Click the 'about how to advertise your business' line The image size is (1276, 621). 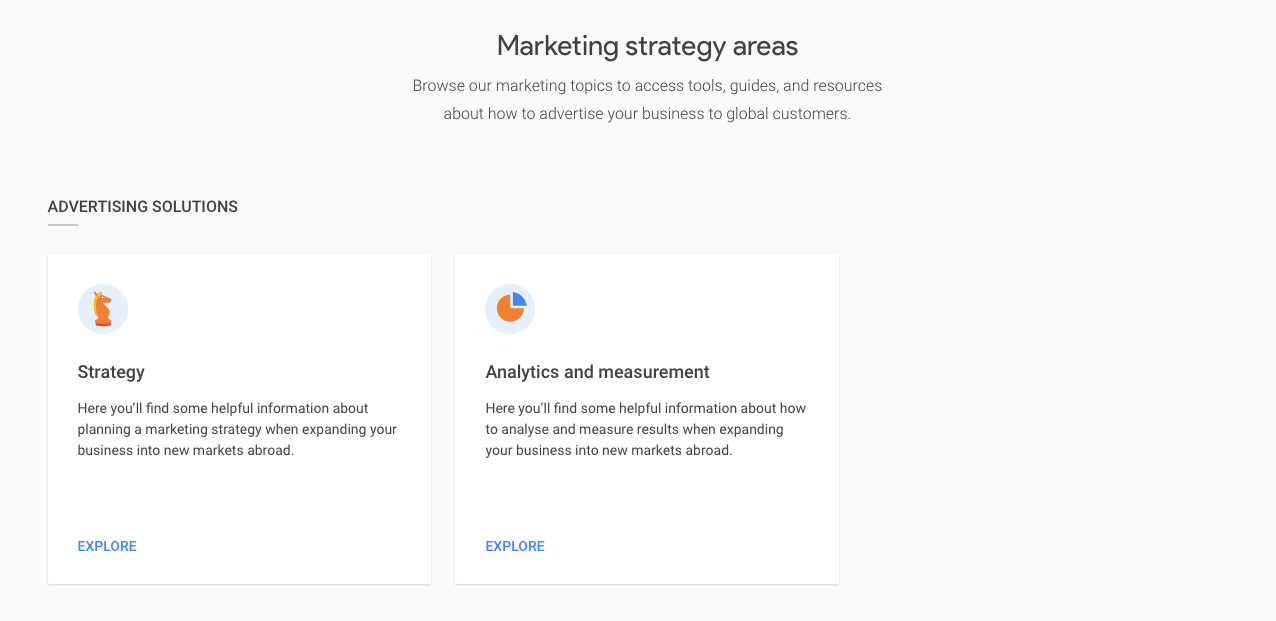pos(647,114)
